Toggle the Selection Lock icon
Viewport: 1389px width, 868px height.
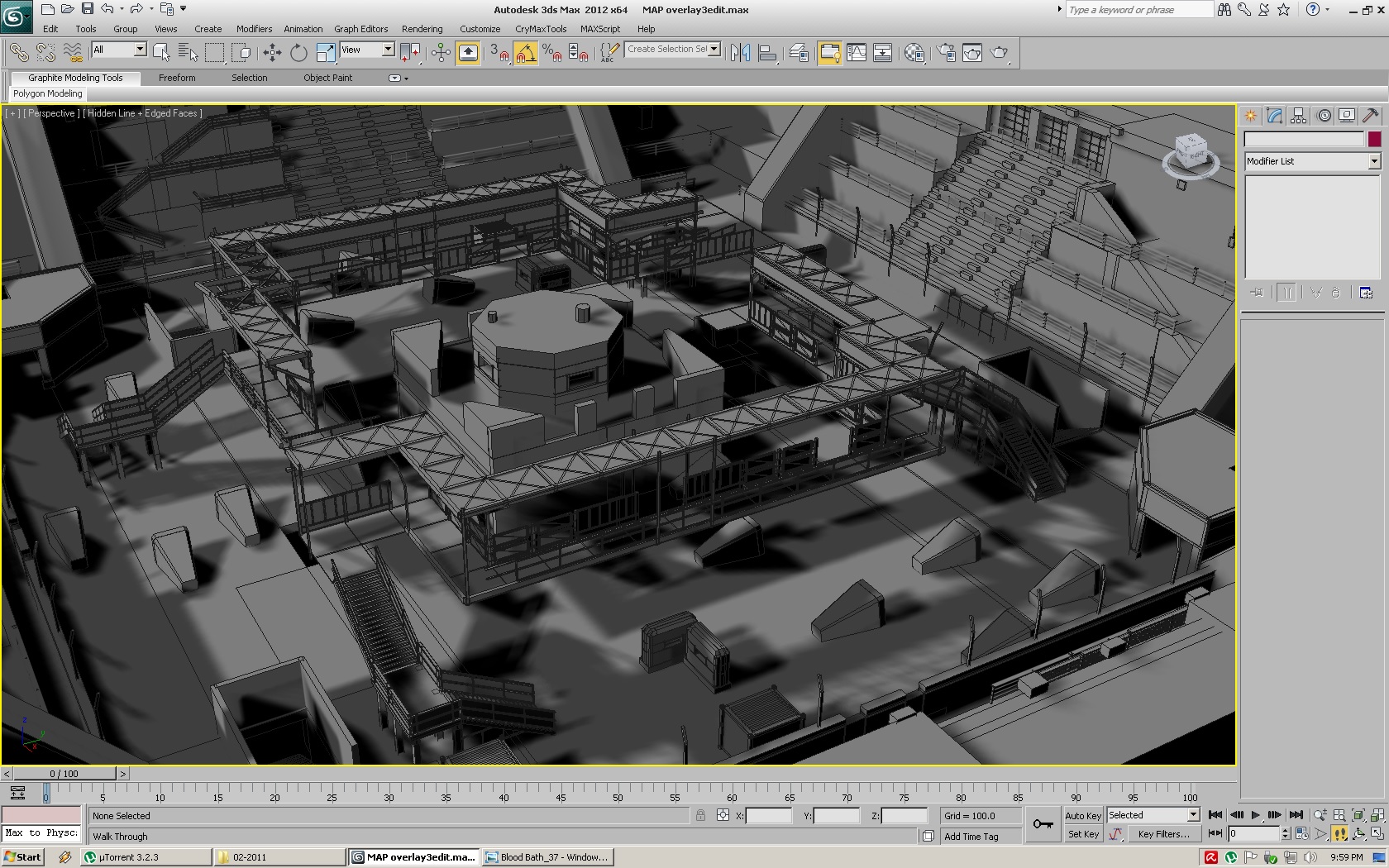point(700,815)
